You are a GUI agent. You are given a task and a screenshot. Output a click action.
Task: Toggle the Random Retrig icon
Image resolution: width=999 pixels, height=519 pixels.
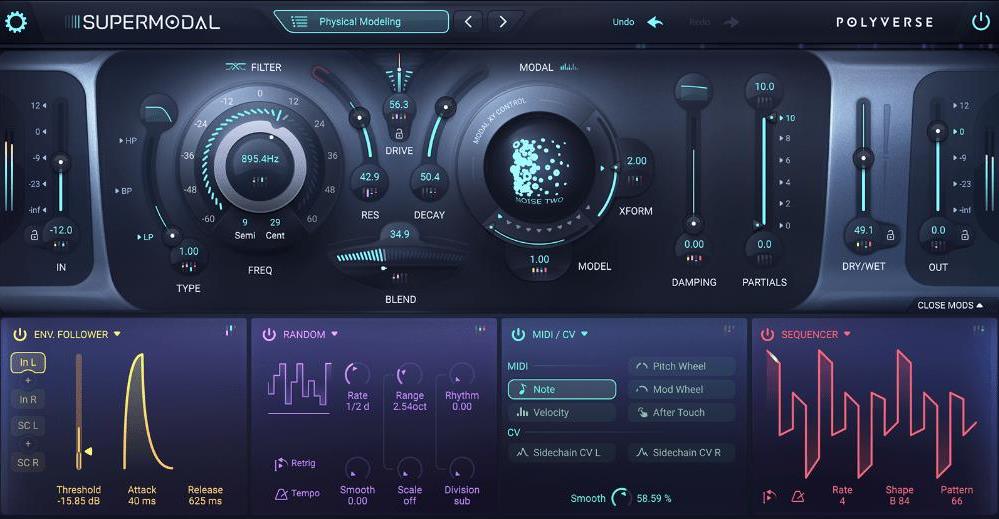coord(280,464)
